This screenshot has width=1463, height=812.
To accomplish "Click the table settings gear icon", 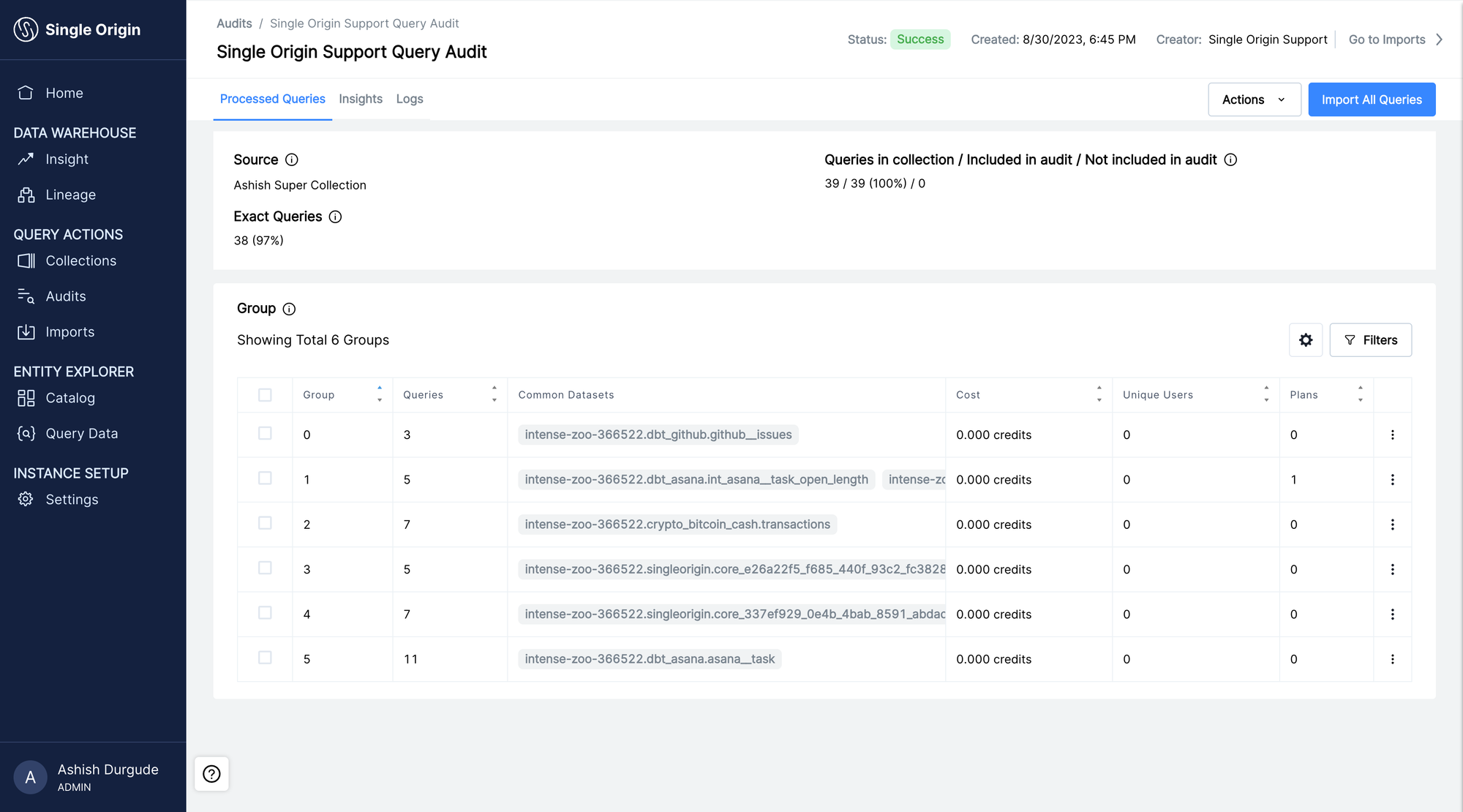I will click(1306, 340).
